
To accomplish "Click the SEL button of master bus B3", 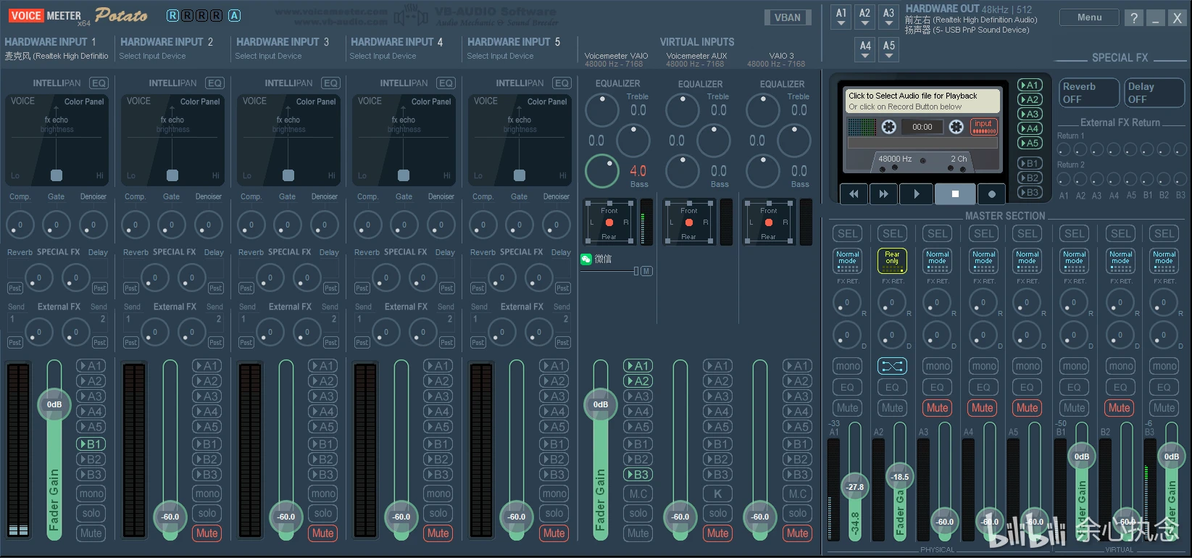I will click(1163, 233).
